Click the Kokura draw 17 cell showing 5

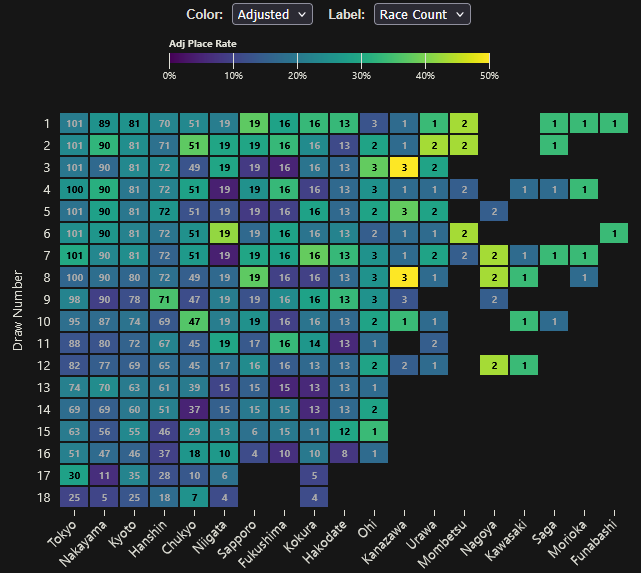coord(314,475)
